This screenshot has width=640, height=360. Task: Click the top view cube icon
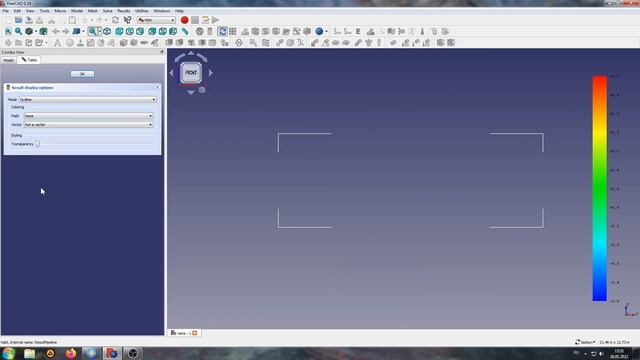130,31
